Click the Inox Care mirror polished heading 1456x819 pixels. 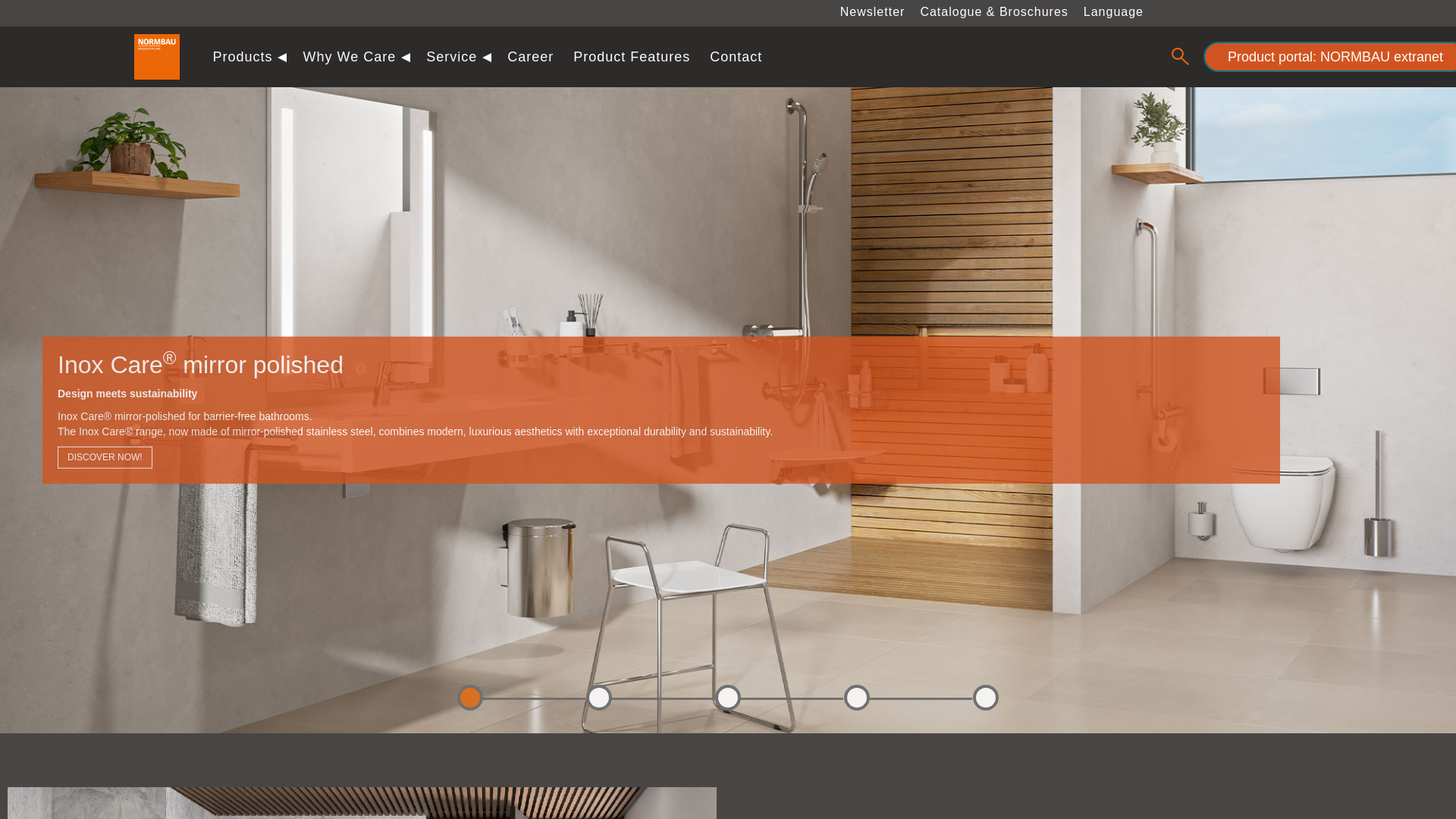pos(200,364)
